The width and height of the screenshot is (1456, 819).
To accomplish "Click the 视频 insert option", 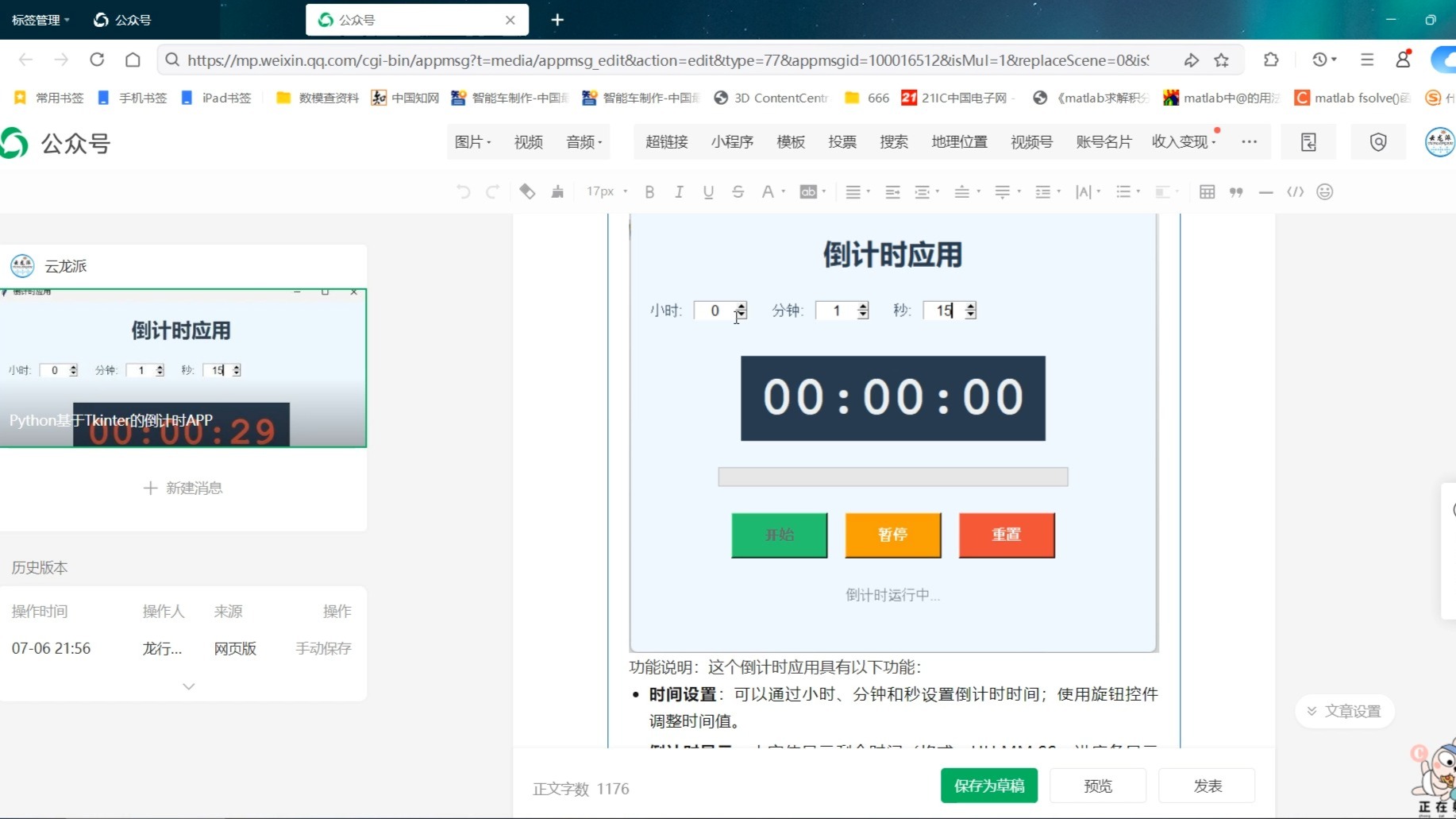I will coord(528,141).
